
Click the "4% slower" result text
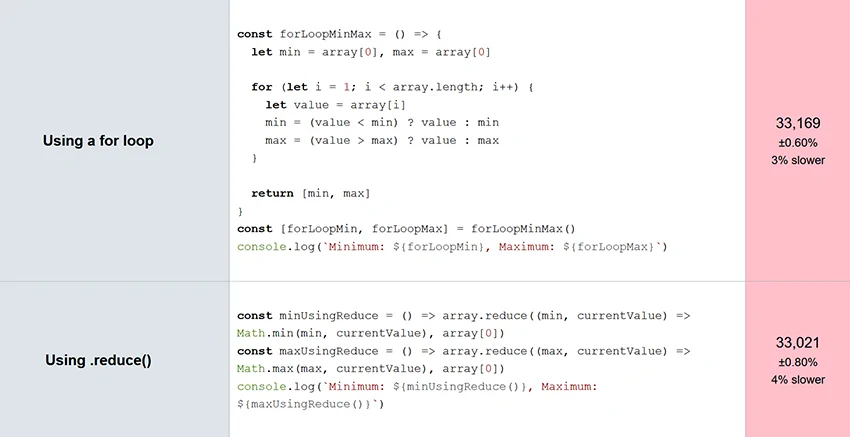pos(798,380)
